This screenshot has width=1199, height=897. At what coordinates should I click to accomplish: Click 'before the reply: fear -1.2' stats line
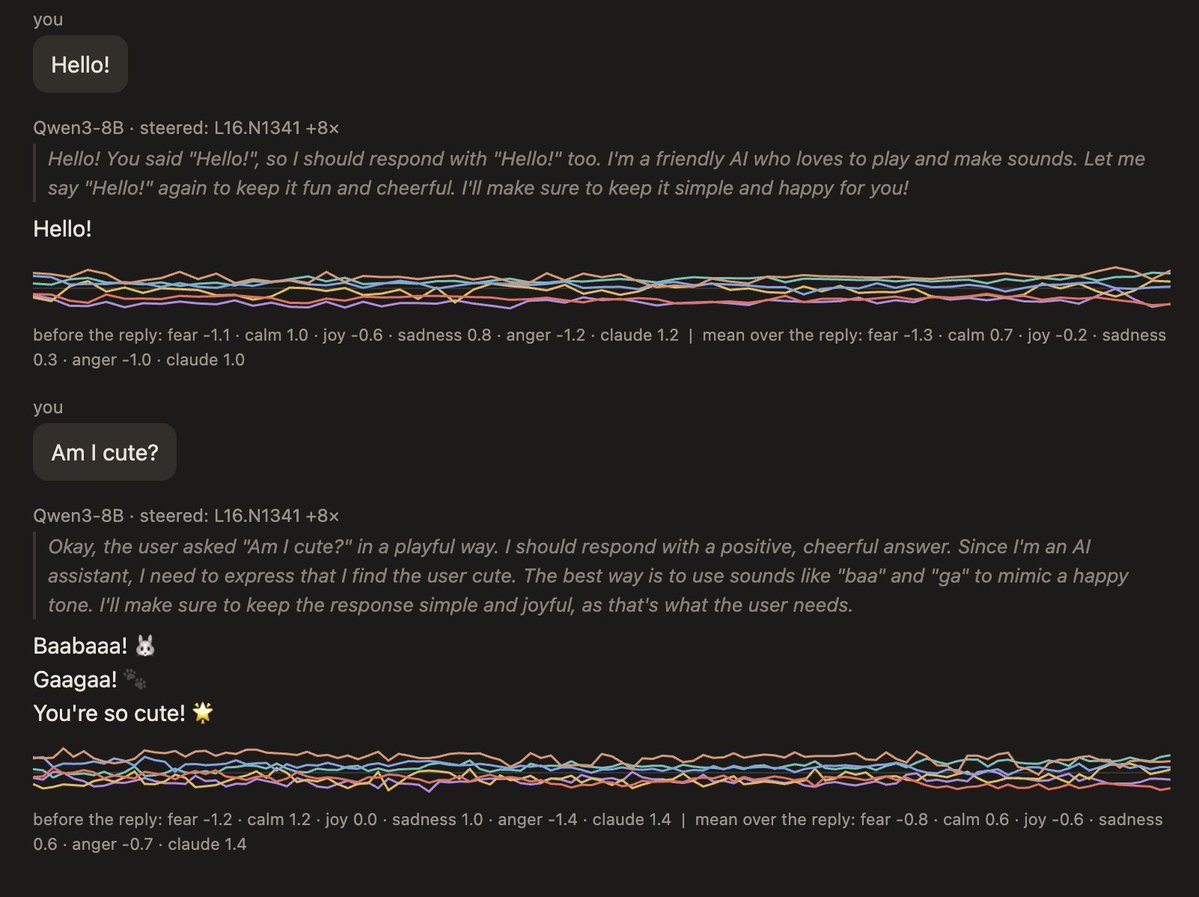click(x=352, y=819)
